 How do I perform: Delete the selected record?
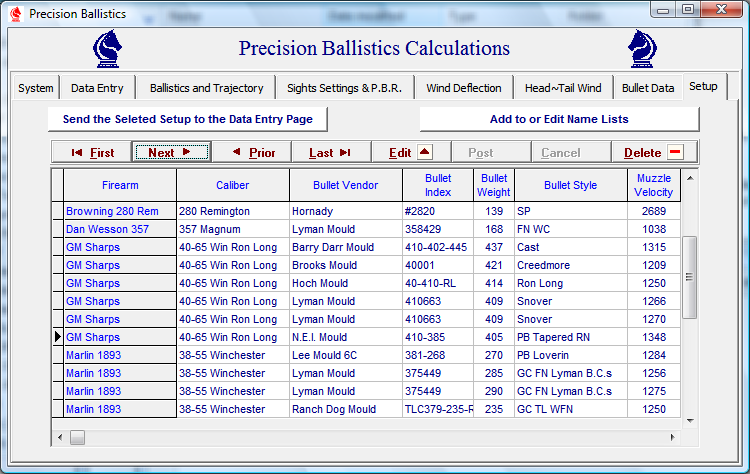(653, 153)
